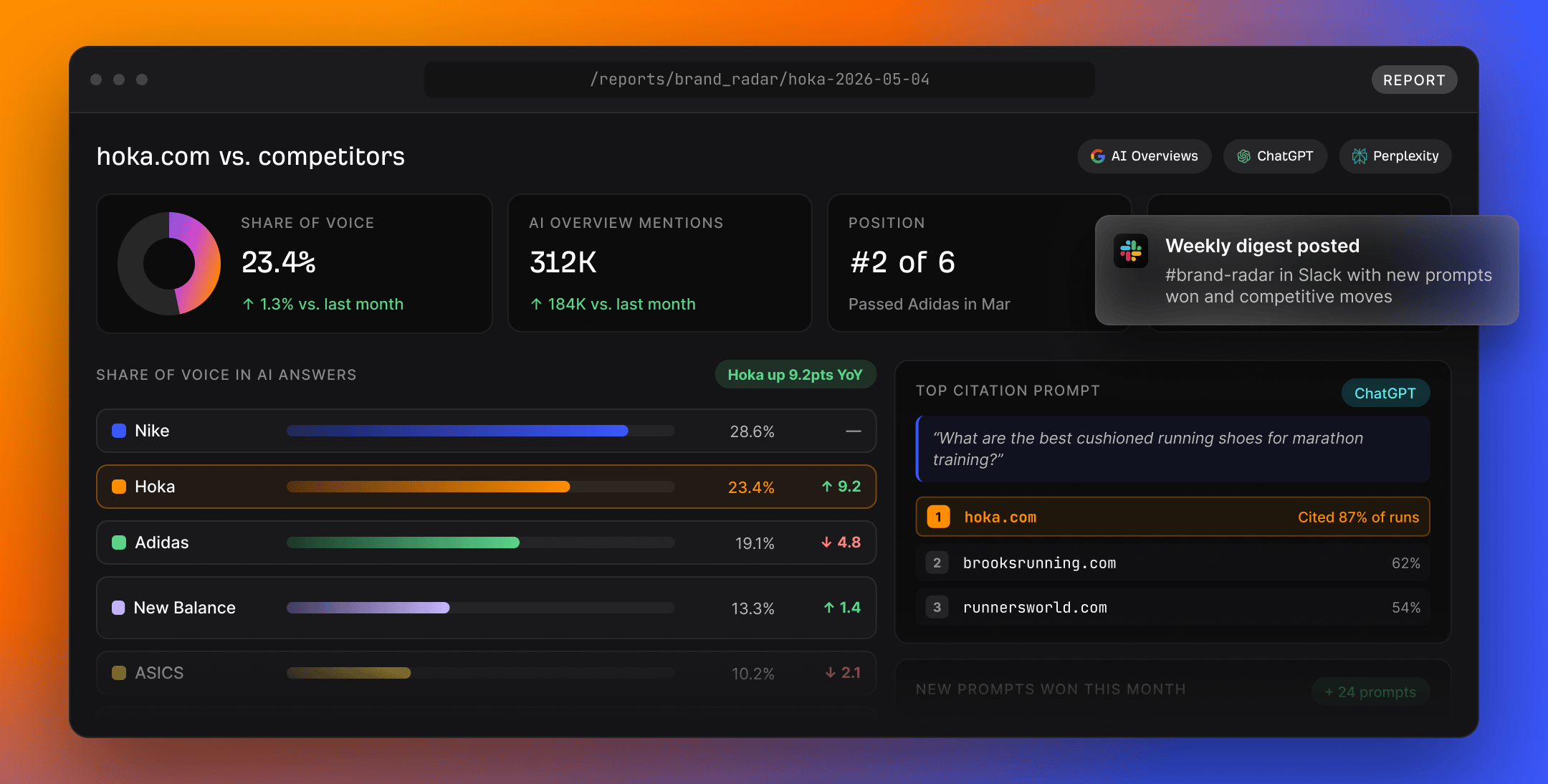Click the New Balance share bar
1548x784 pixels.
coord(480,608)
